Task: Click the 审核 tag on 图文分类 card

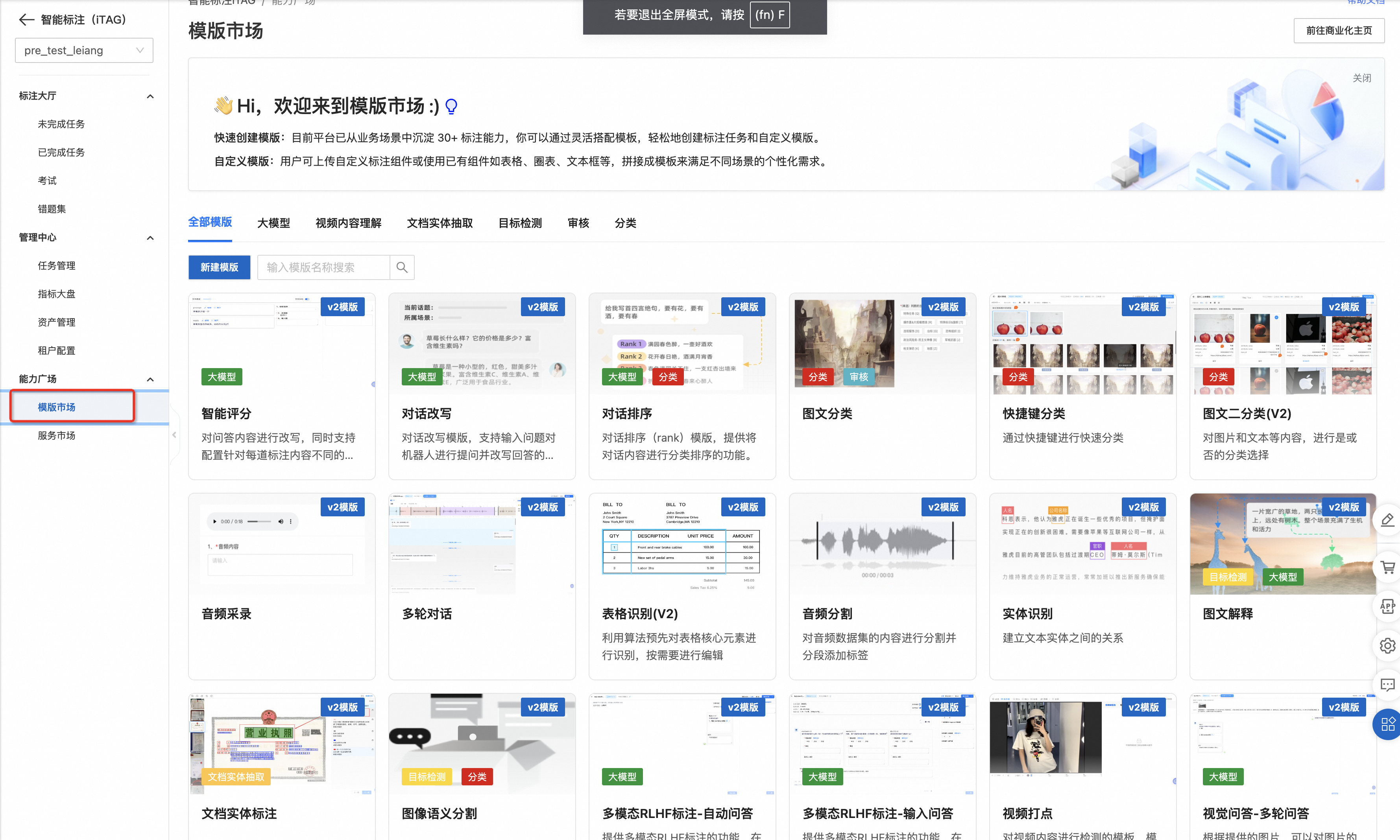Action: point(859,377)
